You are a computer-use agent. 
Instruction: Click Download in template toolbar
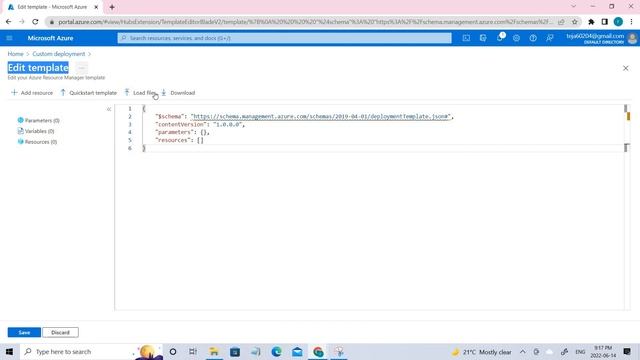point(178,93)
